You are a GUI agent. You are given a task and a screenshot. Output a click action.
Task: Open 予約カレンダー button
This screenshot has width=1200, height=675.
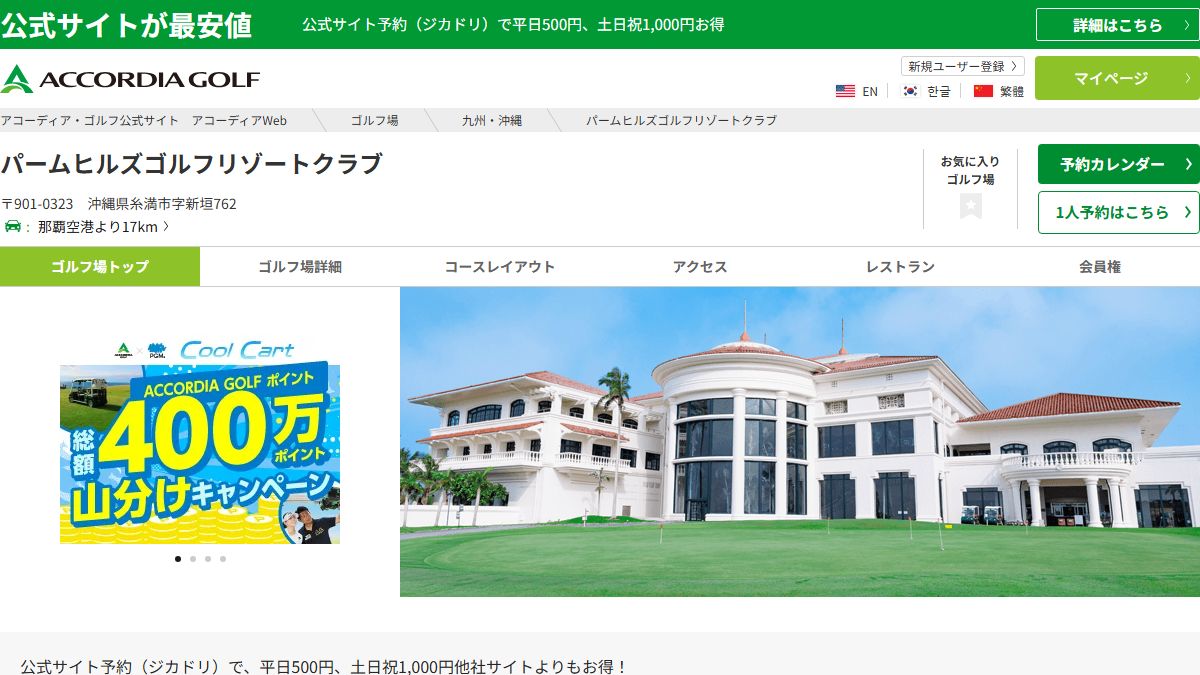[1118, 164]
